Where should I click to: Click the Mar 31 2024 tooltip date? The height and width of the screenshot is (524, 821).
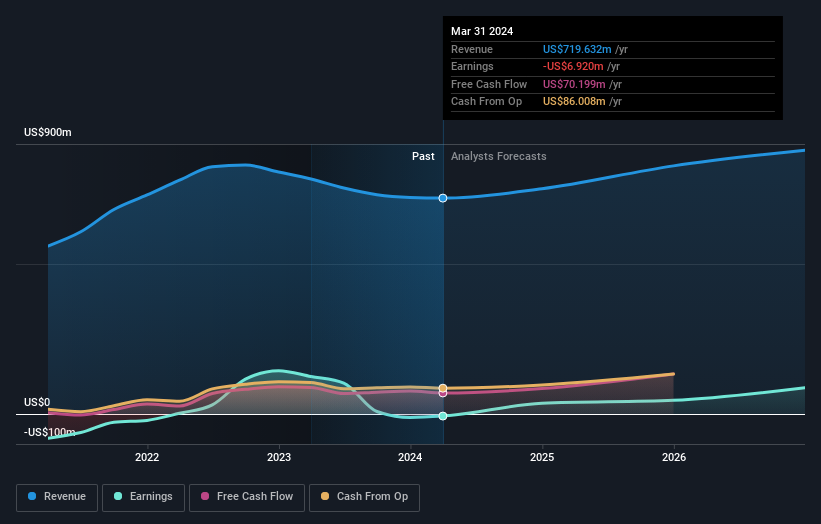[x=482, y=31]
